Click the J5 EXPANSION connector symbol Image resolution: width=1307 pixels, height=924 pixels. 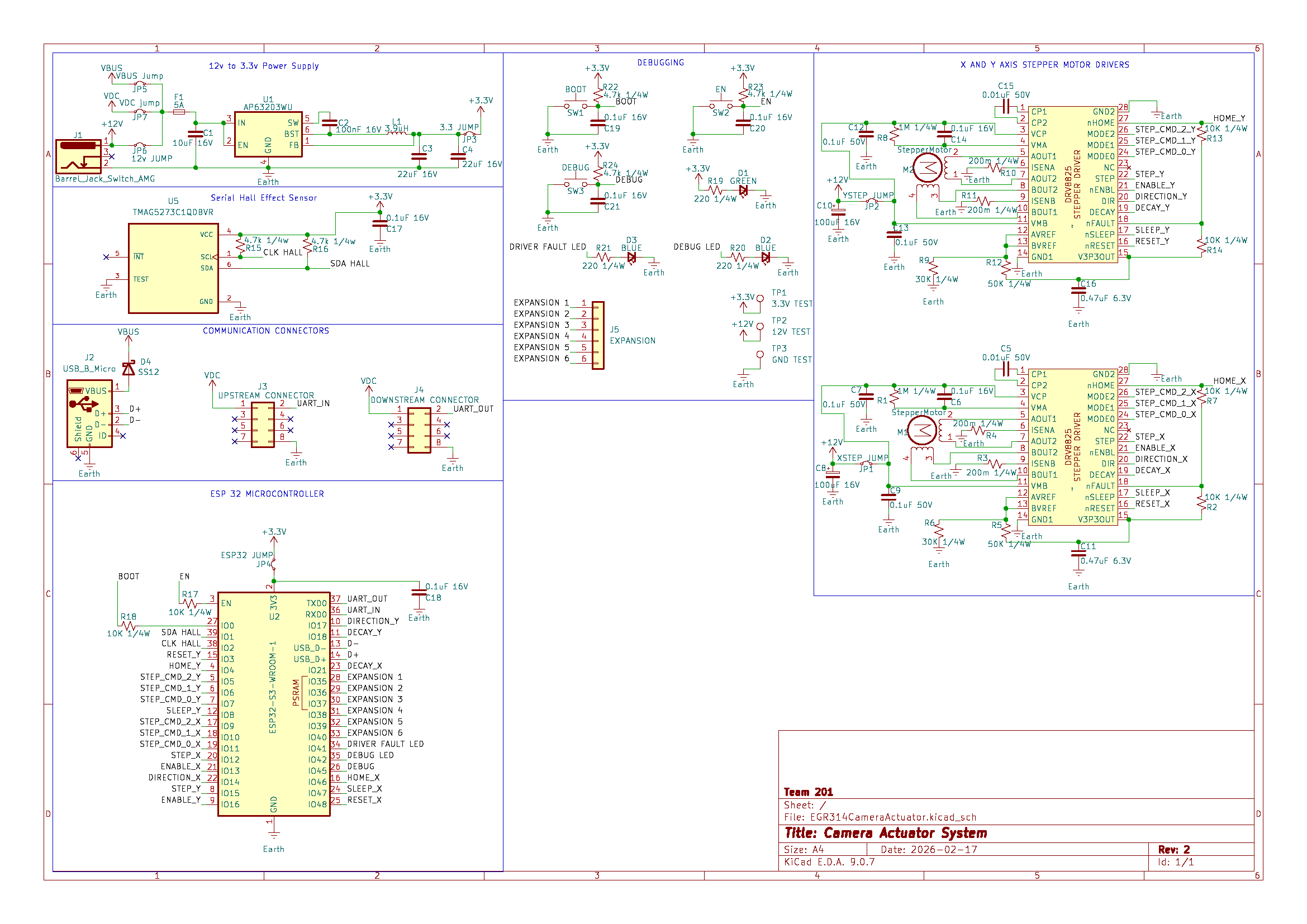(598, 336)
